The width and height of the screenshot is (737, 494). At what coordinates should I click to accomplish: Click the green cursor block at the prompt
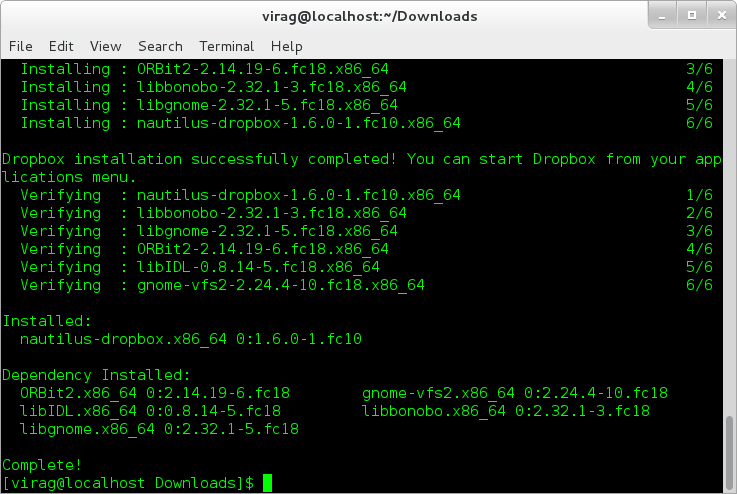pos(267,483)
